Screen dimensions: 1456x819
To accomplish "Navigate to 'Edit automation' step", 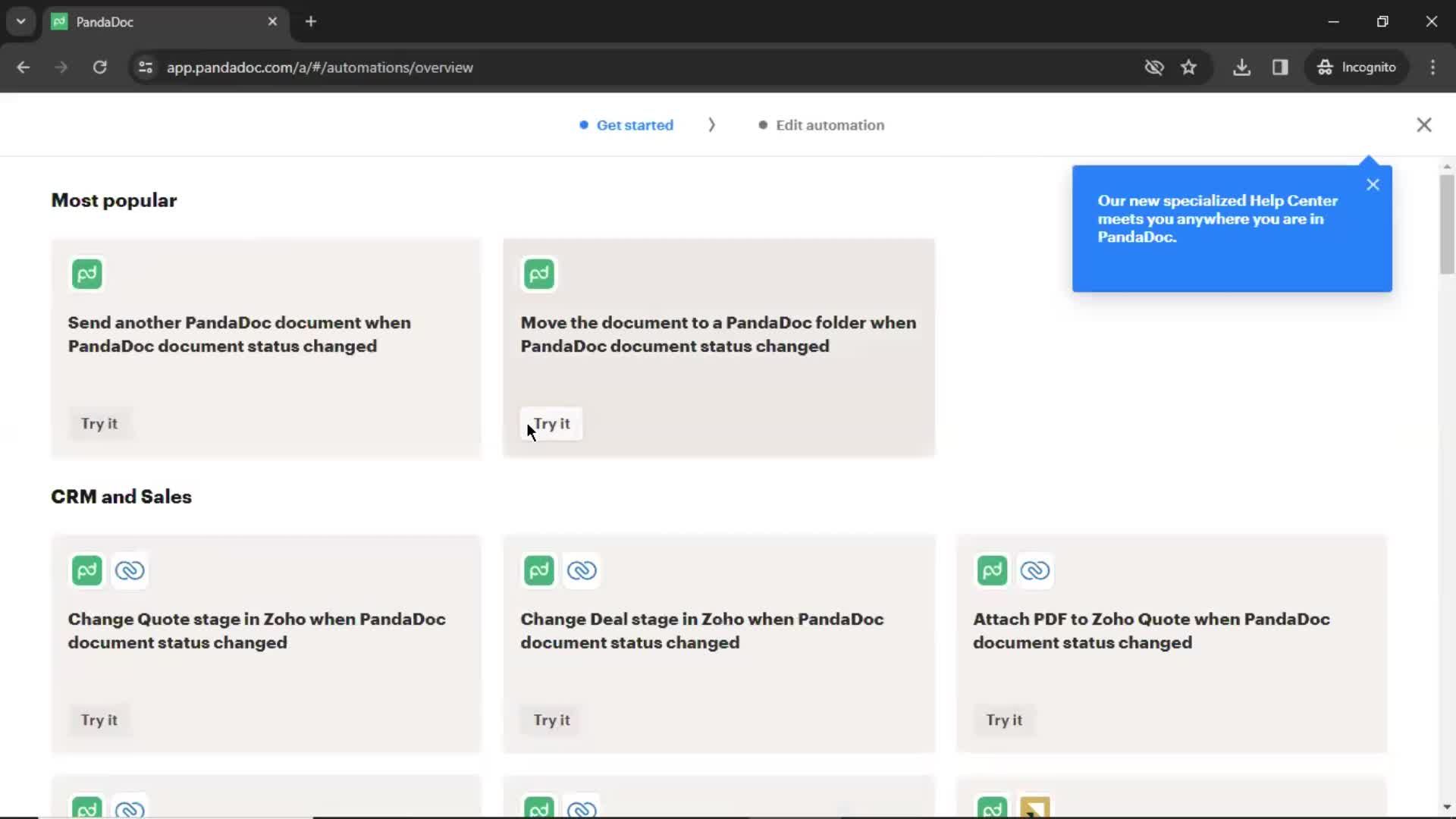I will (830, 125).
